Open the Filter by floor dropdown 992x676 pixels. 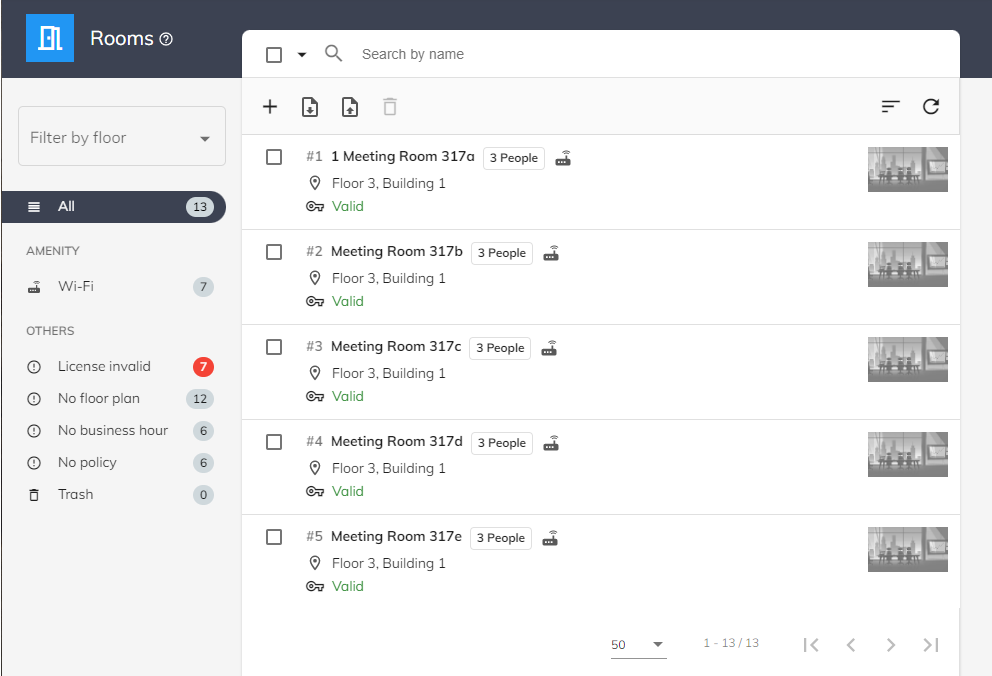tap(122, 137)
